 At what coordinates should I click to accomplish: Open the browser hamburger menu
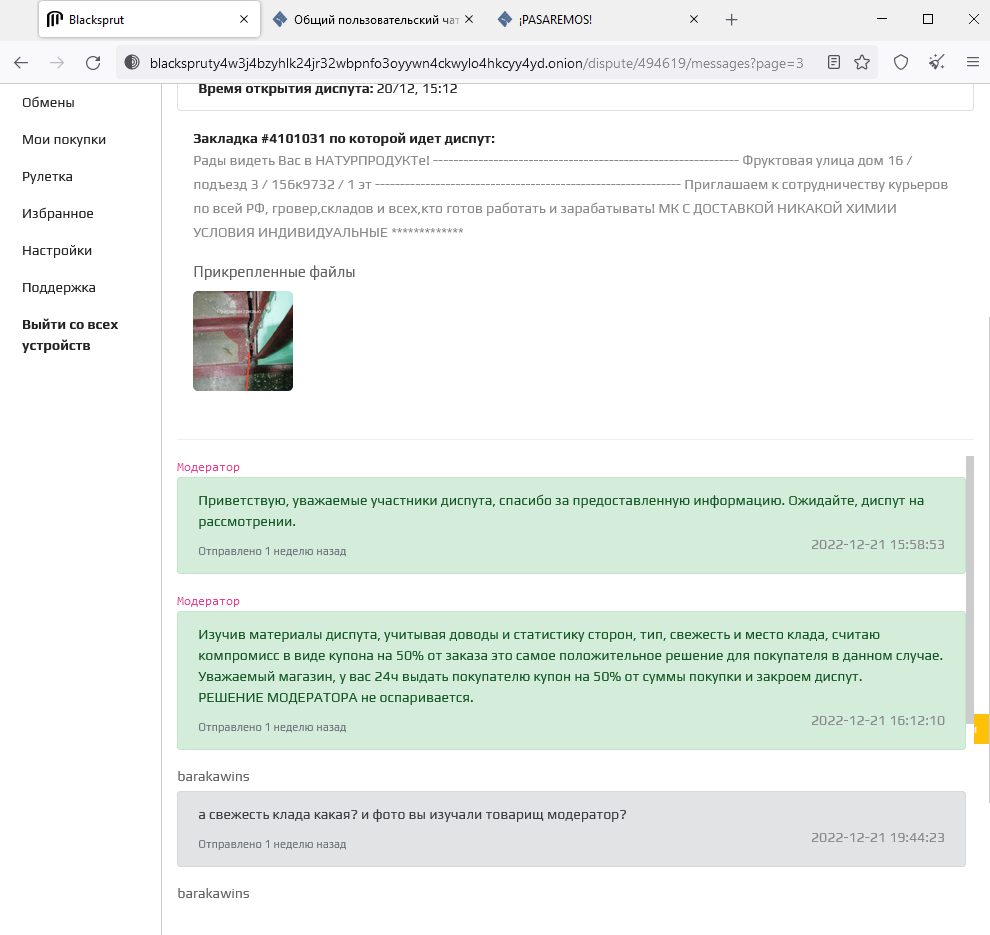click(973, 63)
